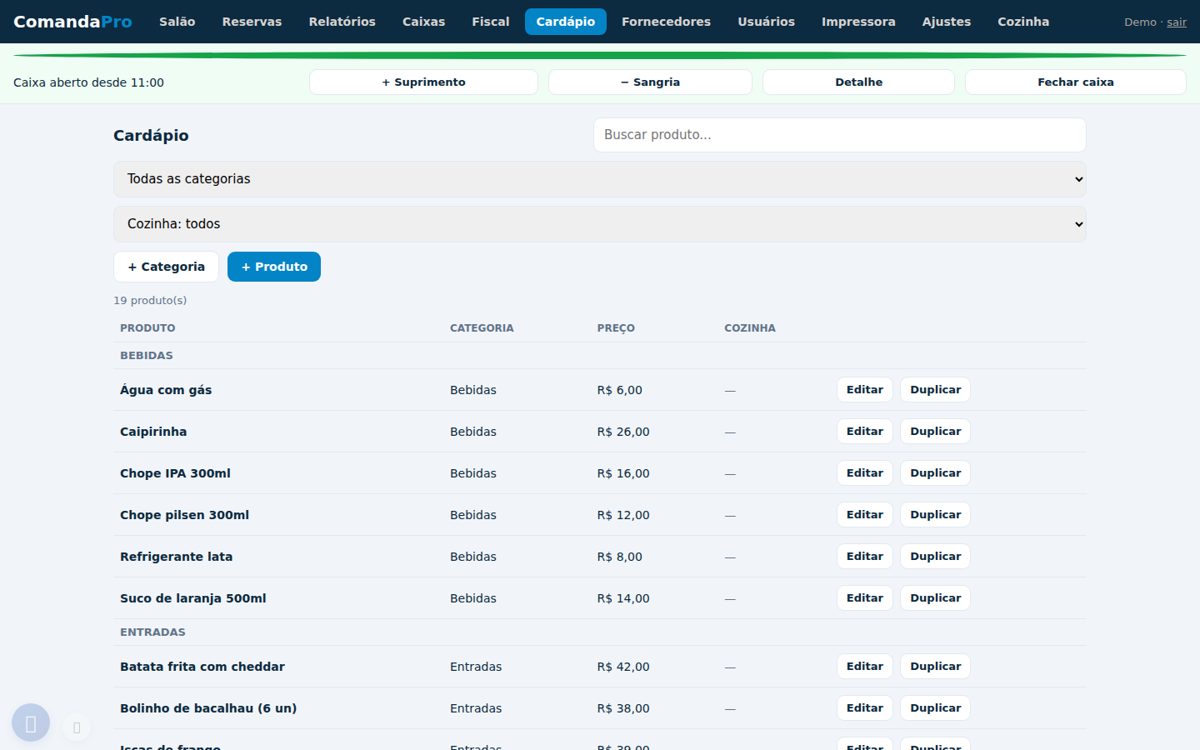Image resolution: width=1200 pixels, height=750 pixels.
Task: Edit the Batata frita com cheddar item
Action: 865,667
